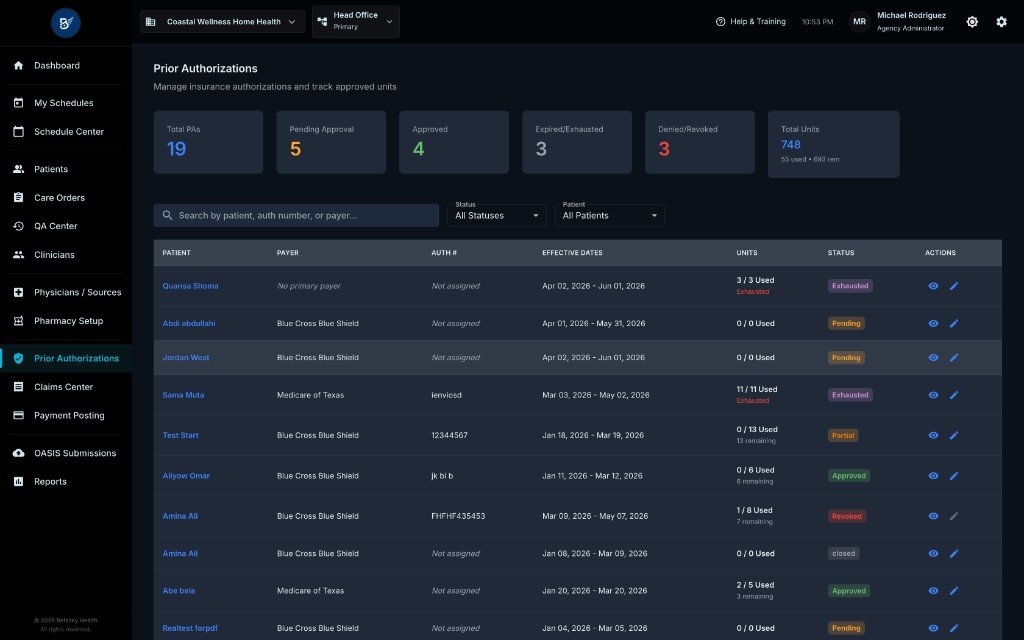Viewport: 1024px width, 640px height.
Task: Click the company logo in the sidebar
Action: pos(65,23)
